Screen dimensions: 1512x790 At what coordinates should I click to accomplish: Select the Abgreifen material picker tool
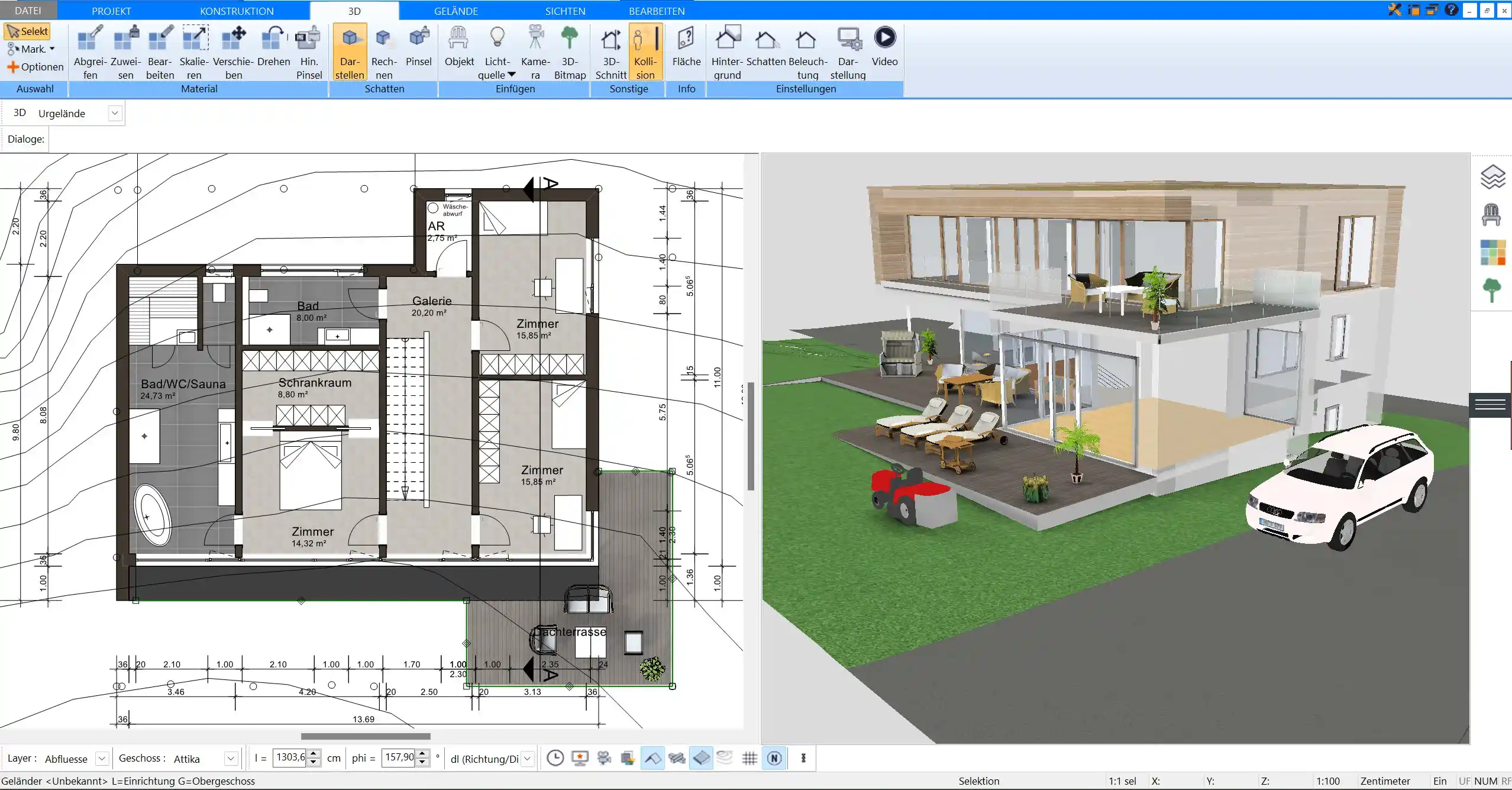click(x=90, y=52)
